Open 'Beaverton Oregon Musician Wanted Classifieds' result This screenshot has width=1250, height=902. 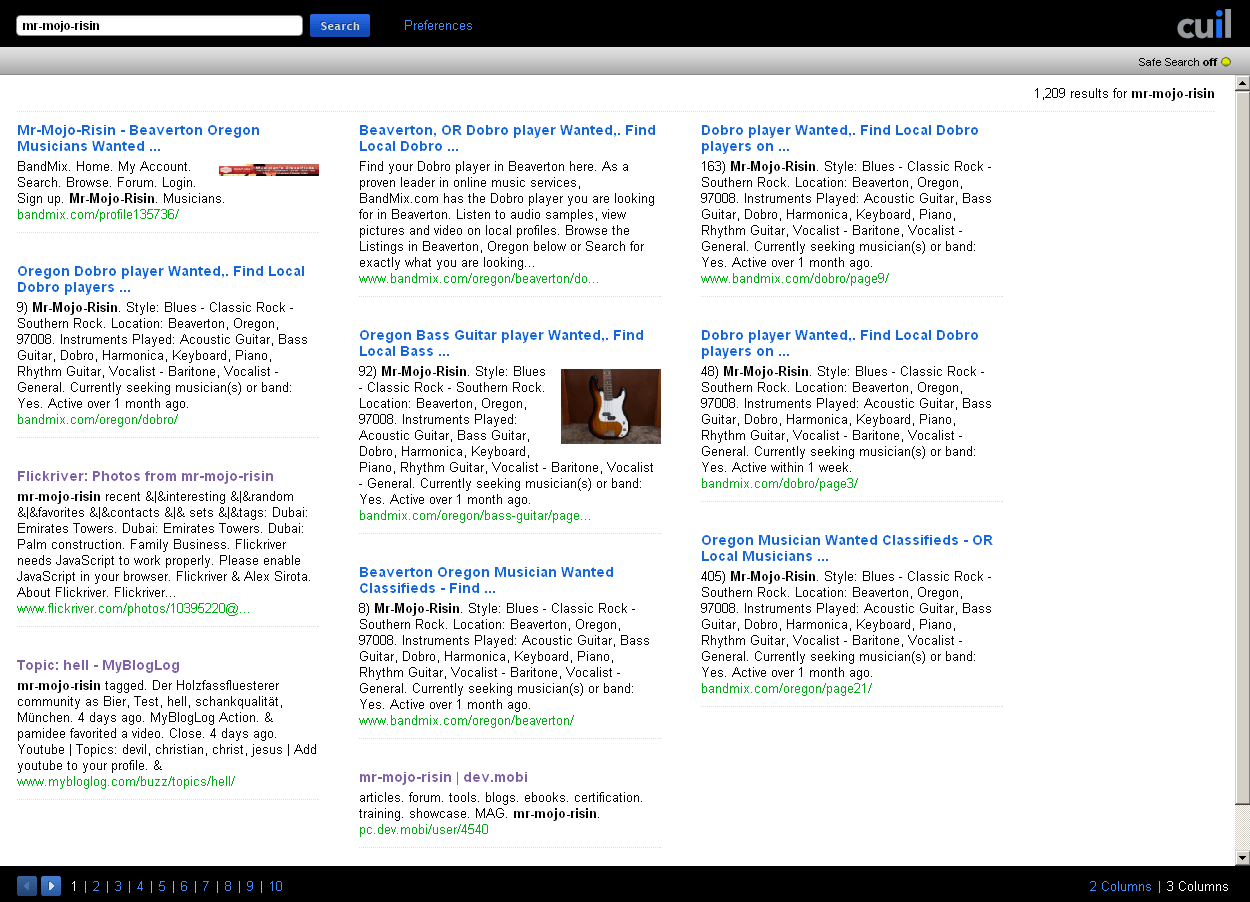click(486, 580)
